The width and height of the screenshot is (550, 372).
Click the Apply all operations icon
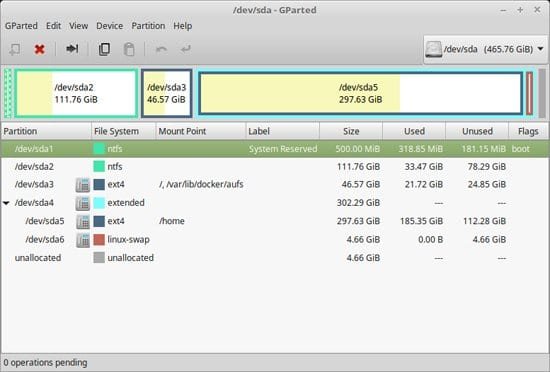point(186,49)
